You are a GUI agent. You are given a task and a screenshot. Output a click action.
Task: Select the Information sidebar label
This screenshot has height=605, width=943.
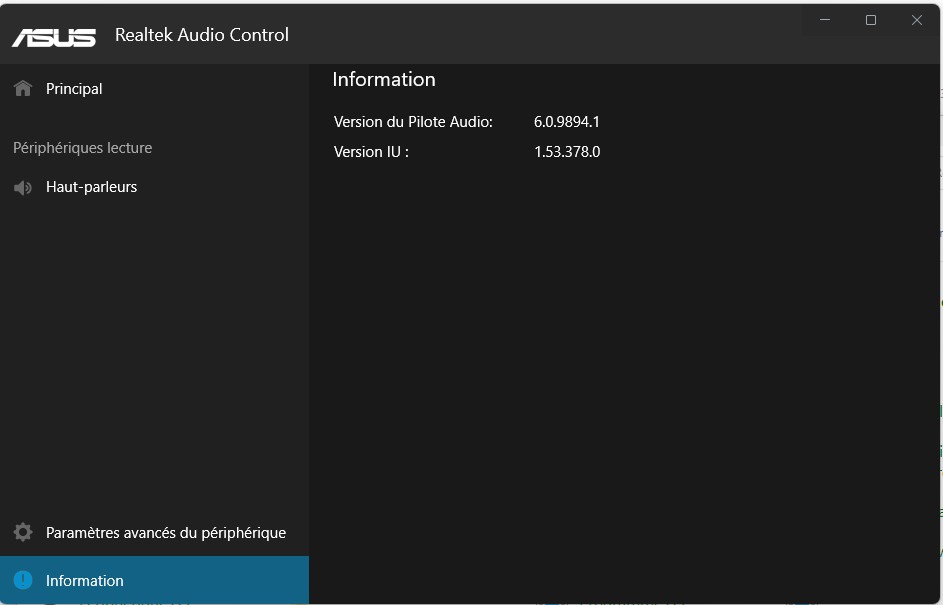pos(85,581)
